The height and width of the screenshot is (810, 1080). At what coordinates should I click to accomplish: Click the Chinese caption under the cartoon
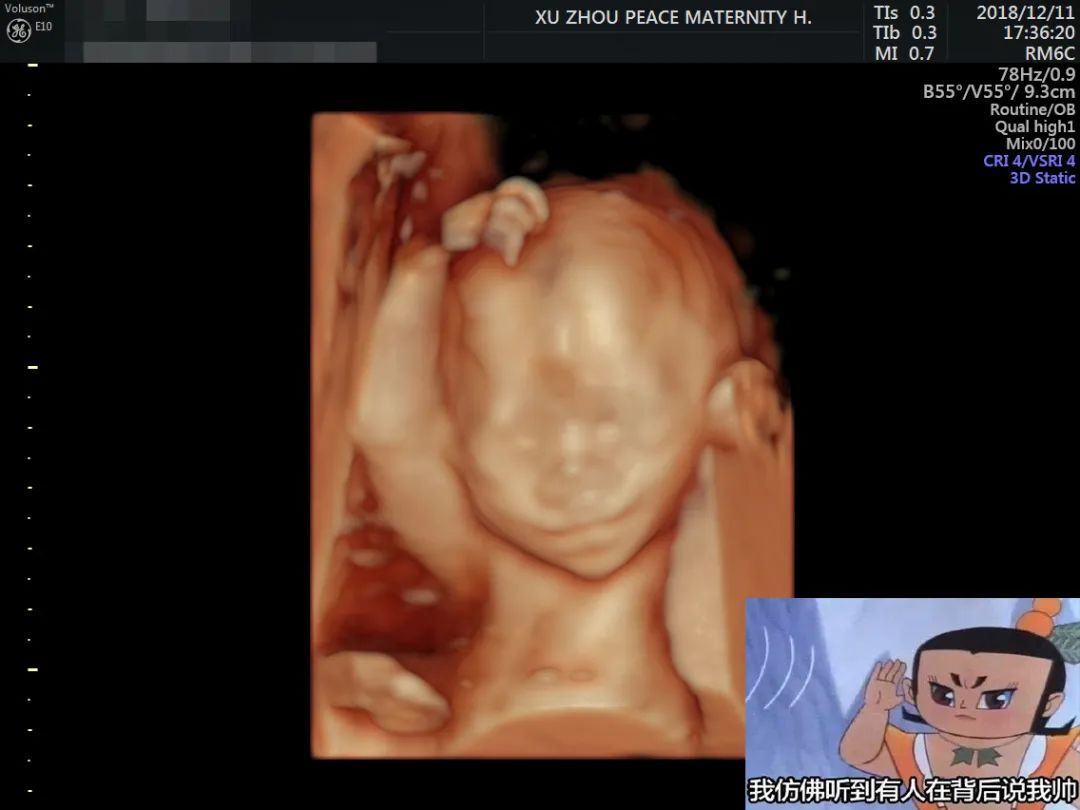point(912,791)
